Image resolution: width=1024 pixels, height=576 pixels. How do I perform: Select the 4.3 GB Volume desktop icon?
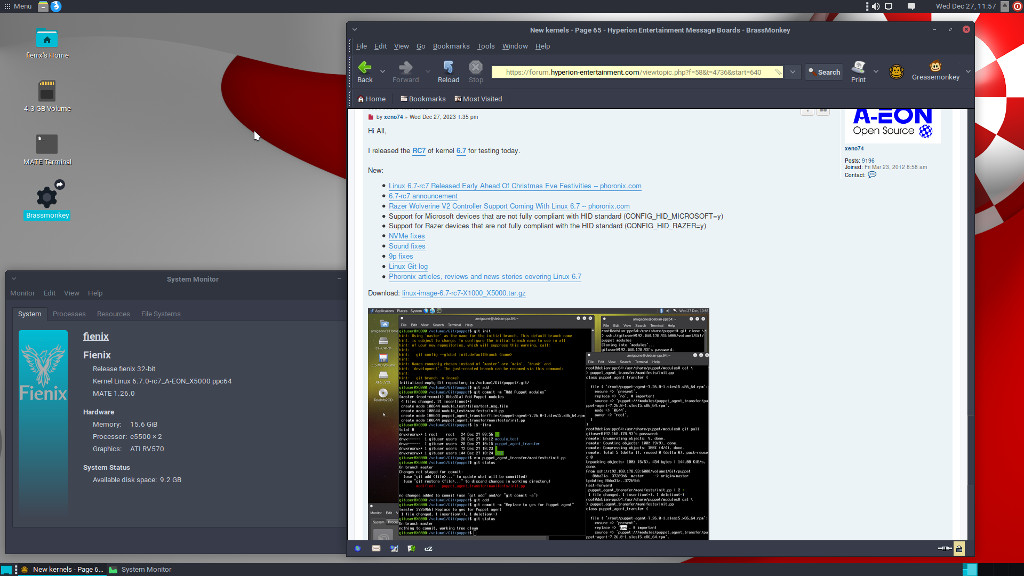(47, 96)
